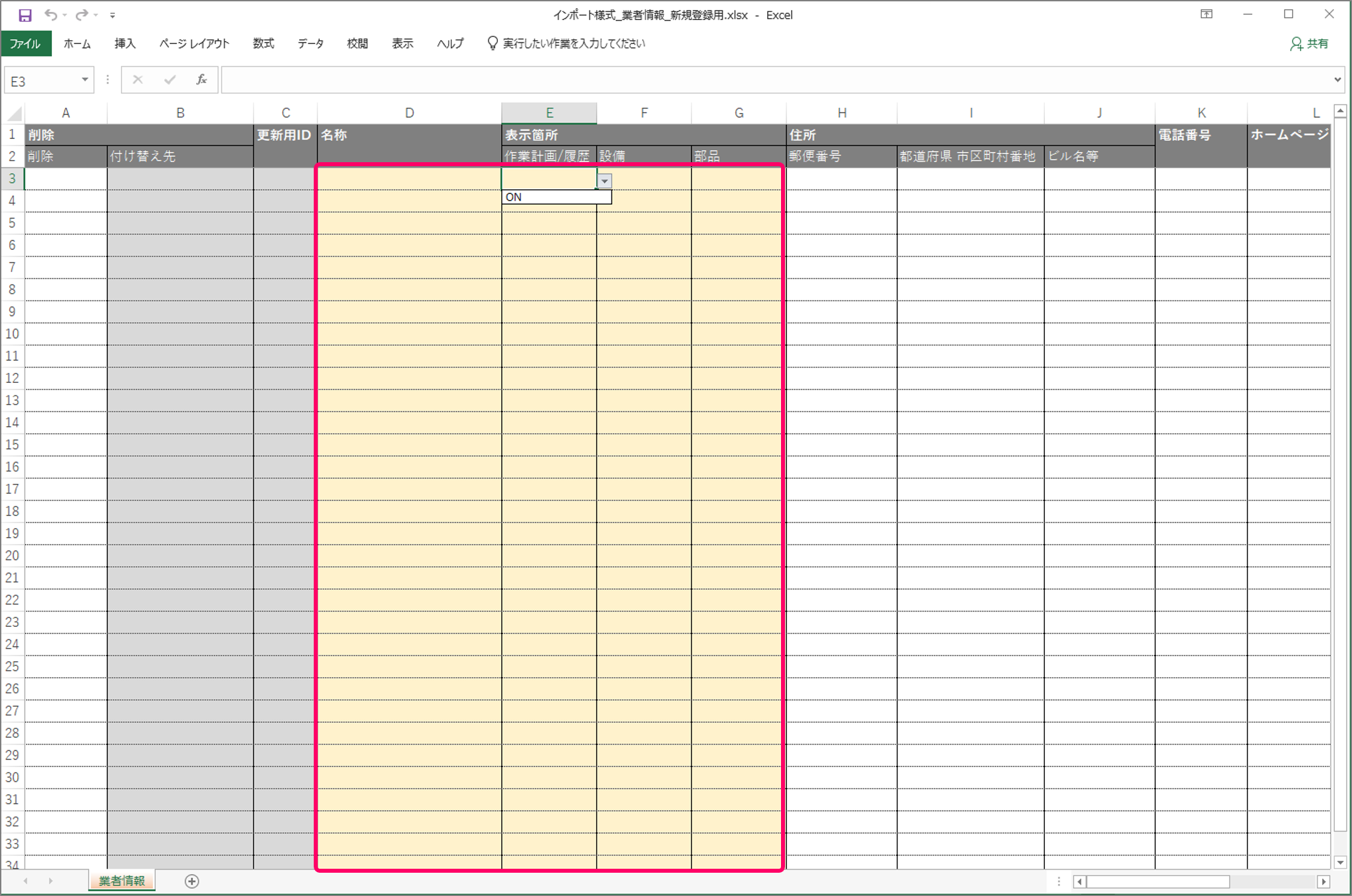Open the データ ribbon tab
Screen dimensions: 1352x896
310,44
